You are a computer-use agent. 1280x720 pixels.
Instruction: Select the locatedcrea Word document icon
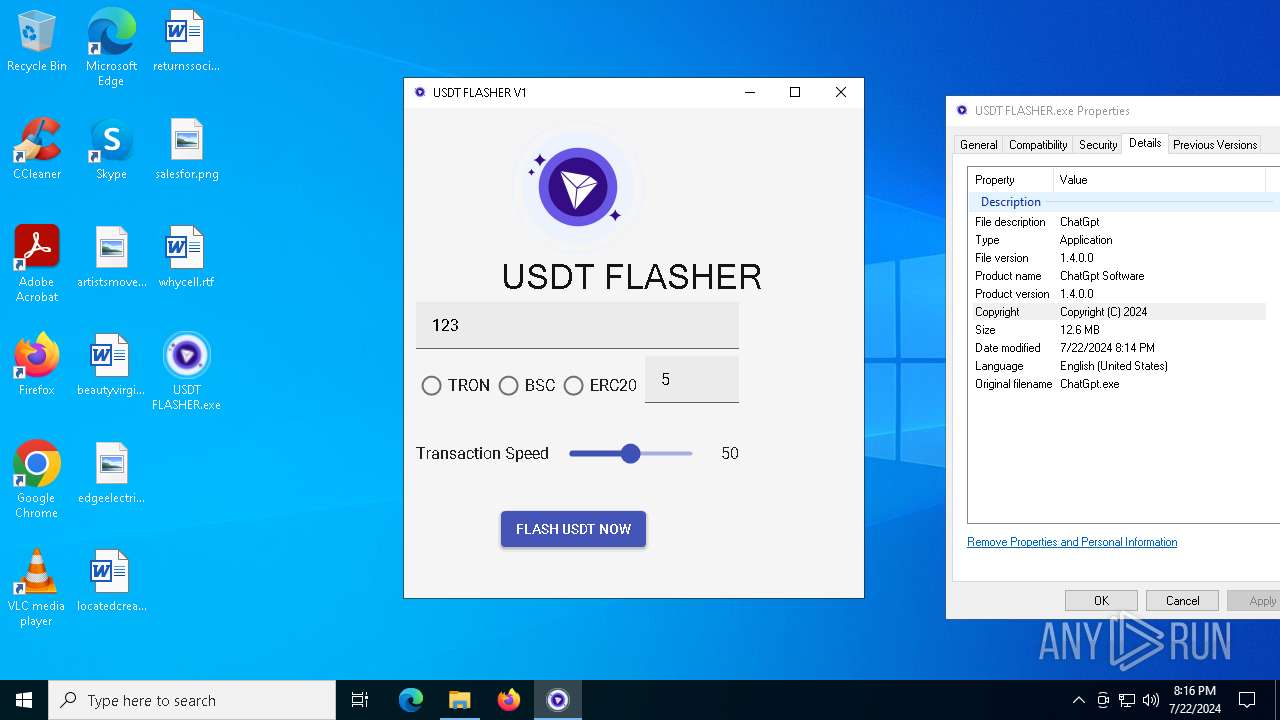coord(111,582)
